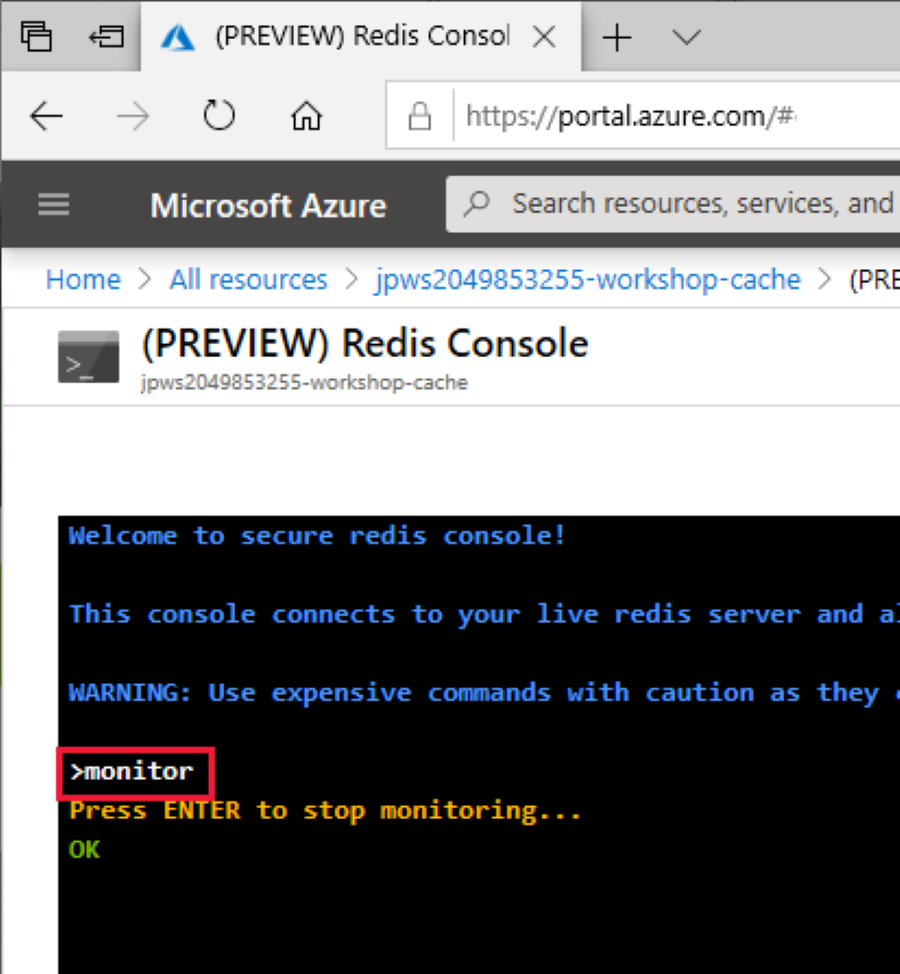This screenshot has height=974, width=900.
Task: Click the 'Press ENTER to stop monitoring' text
Action: pos(325,811)
